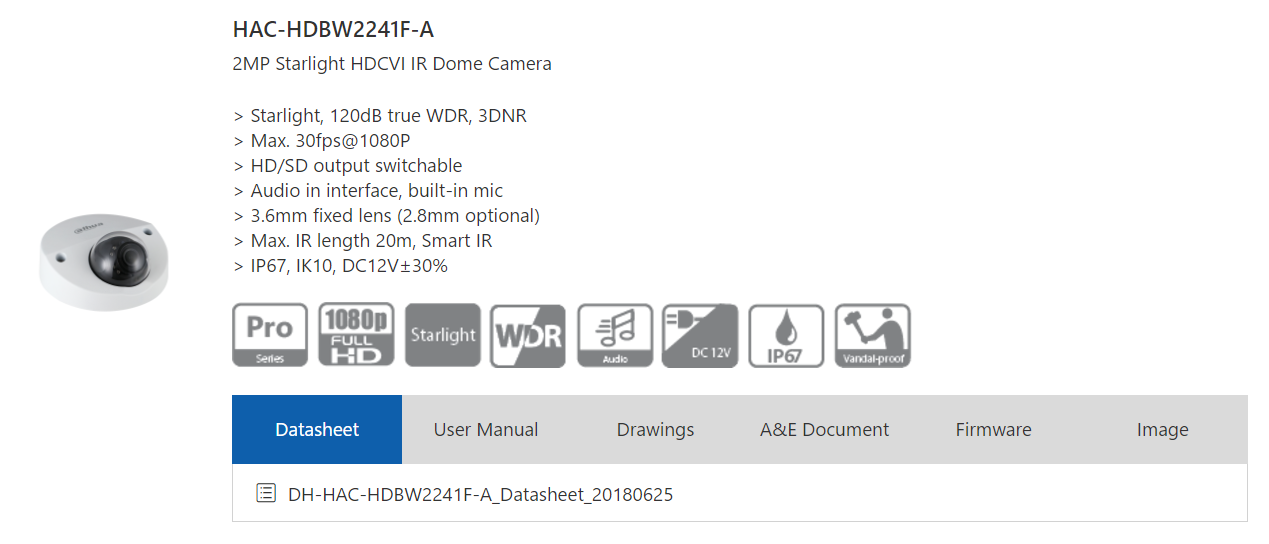Select the Datasheet tab

(x=317, y=430)
